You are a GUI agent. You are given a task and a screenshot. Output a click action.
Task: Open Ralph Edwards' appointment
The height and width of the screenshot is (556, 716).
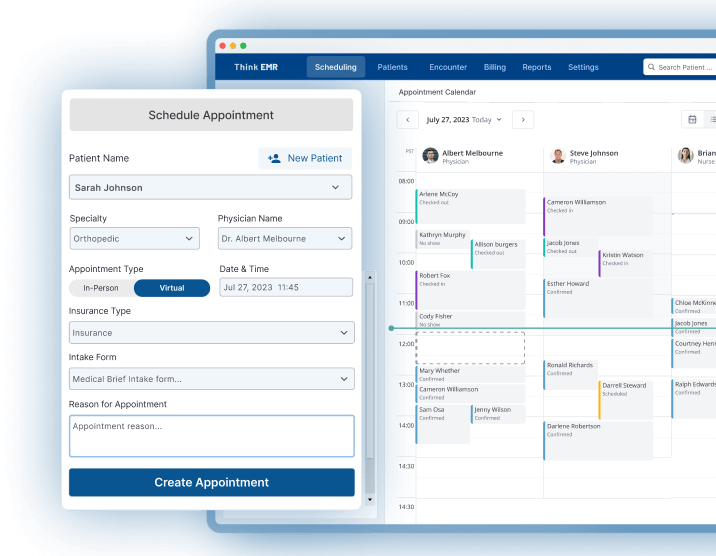pyautogui.click(x=694, y=399)
